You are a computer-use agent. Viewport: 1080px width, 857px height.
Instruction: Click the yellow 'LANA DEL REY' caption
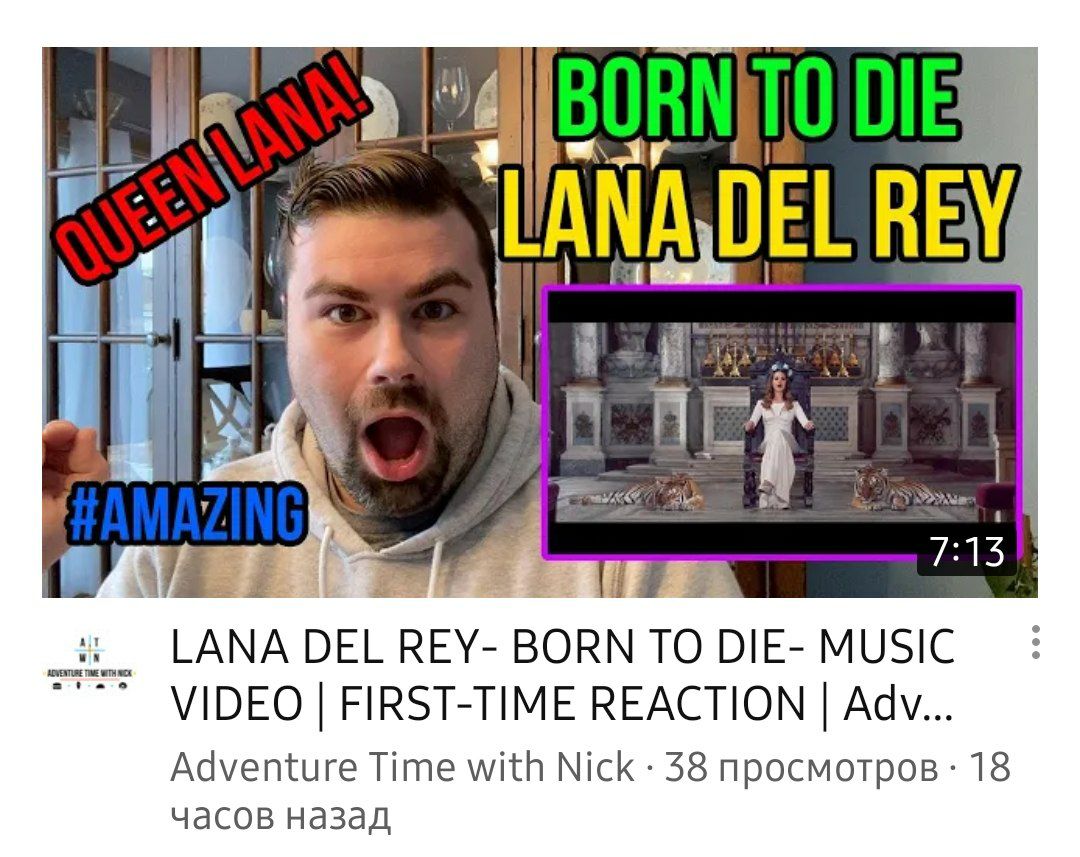pyautogui.click(x=757, y=212)
